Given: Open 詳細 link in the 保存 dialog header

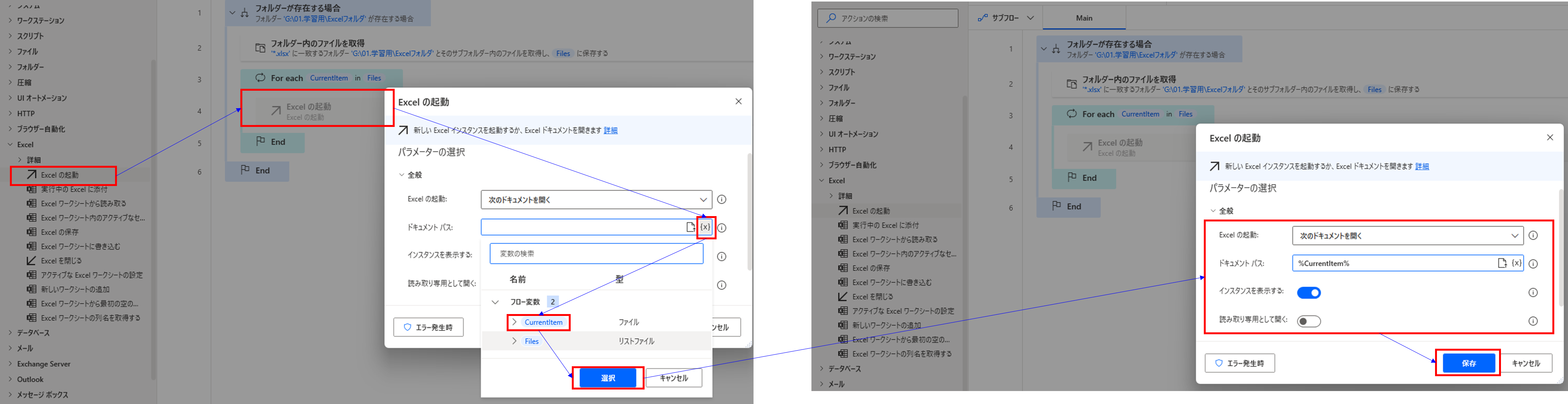Looking at the screenshot, I should (1422, 166).
